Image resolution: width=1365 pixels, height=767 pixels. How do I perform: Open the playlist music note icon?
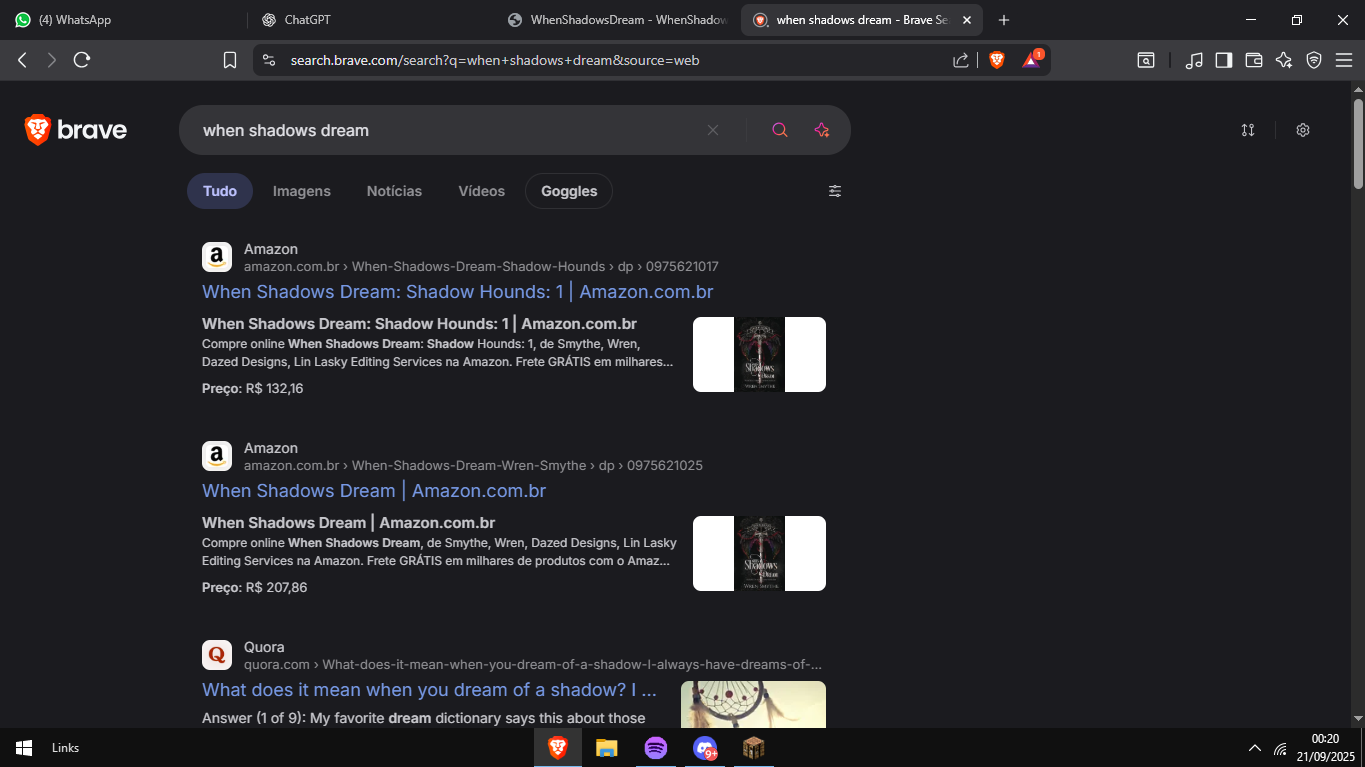[x=1194, y=60]
